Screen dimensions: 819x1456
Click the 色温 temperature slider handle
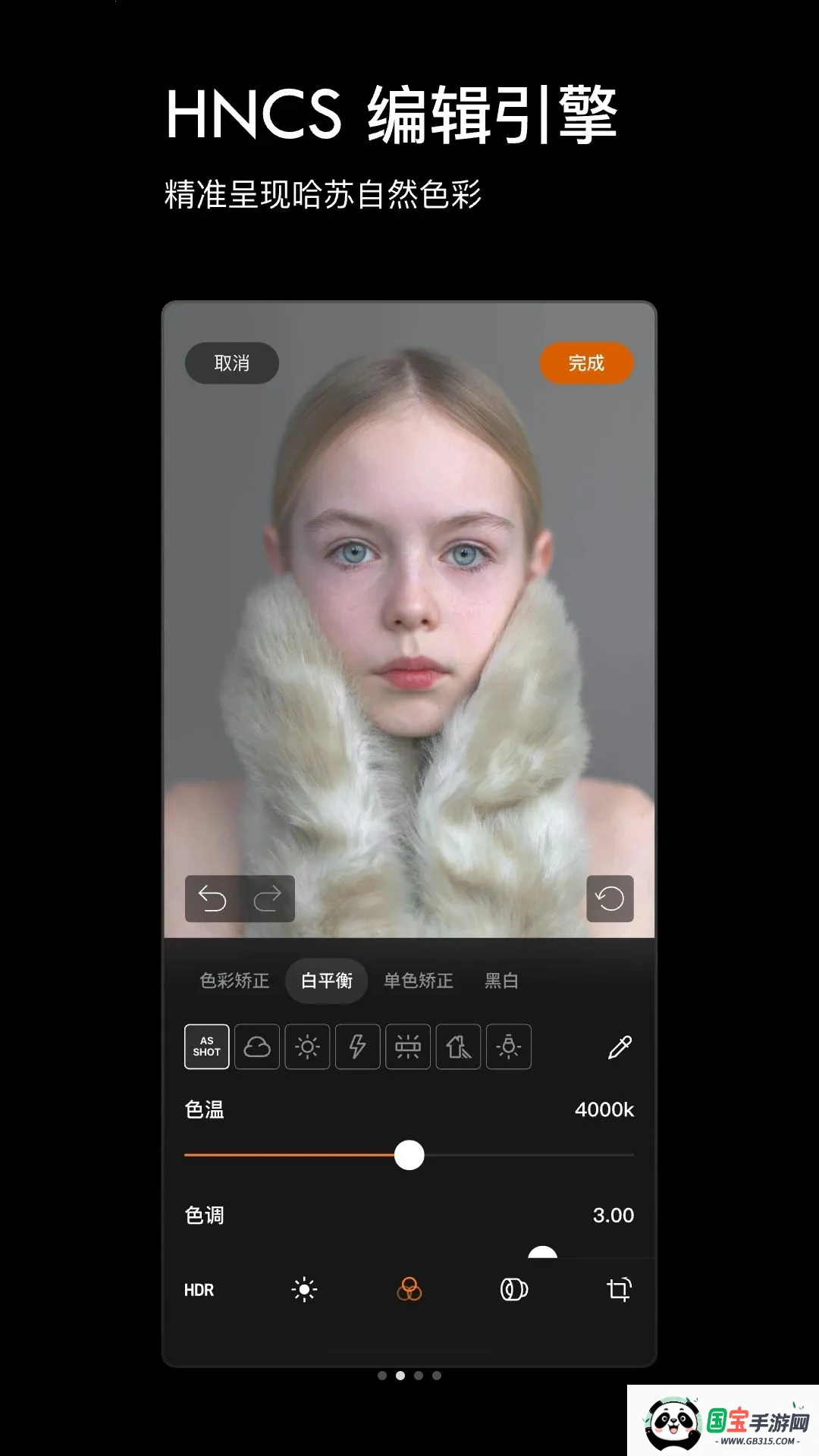tap(409, 1155)
